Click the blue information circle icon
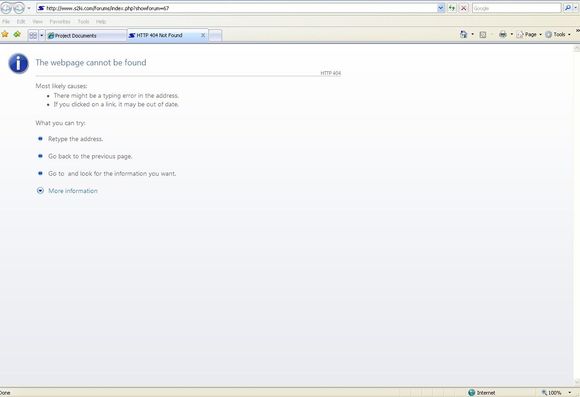580x397 pixels. coord(18,64)
